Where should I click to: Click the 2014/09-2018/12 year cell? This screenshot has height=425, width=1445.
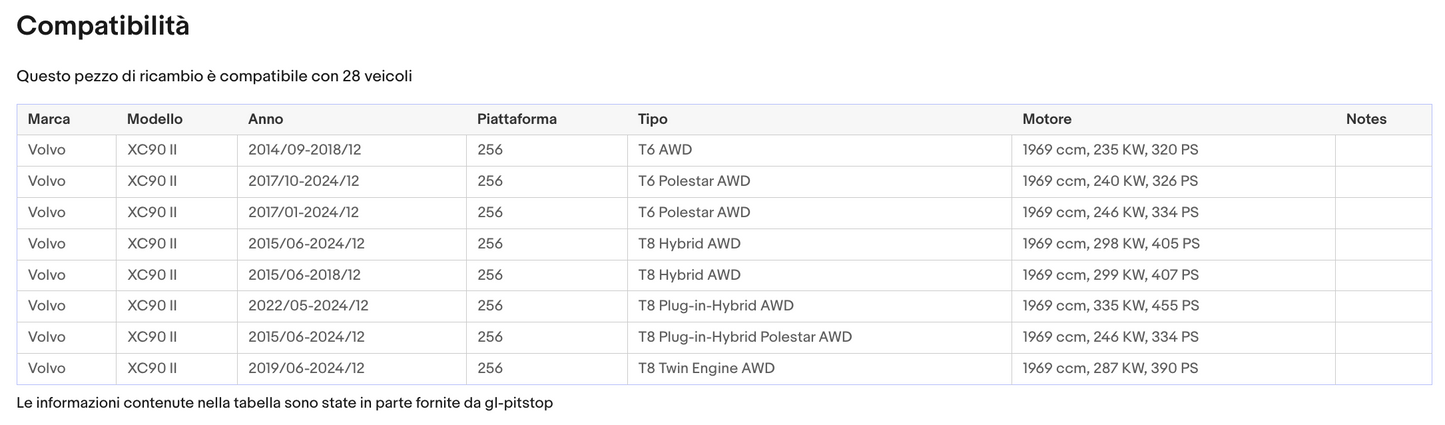[304, 150]
